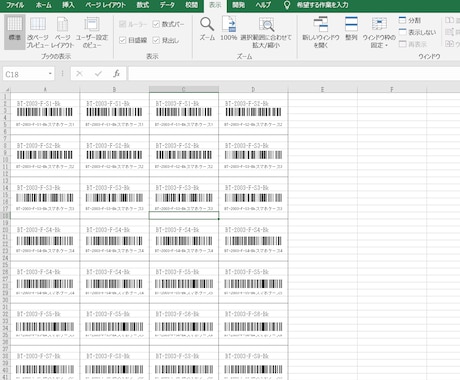Select column D header
This screenshot has height=380, width=460.
pos(253,89)
